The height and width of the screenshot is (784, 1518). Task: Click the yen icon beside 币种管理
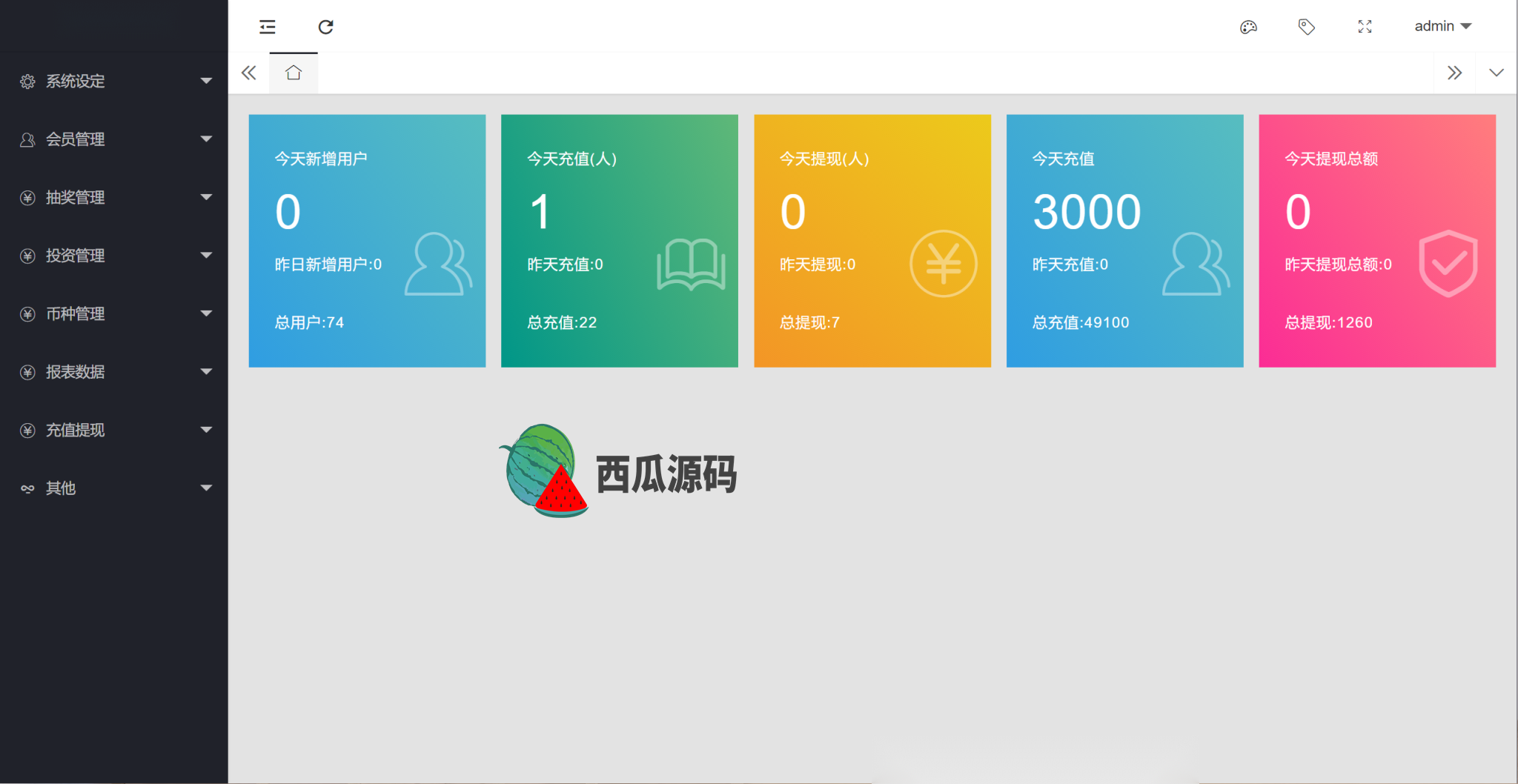[x=27, y=314]
